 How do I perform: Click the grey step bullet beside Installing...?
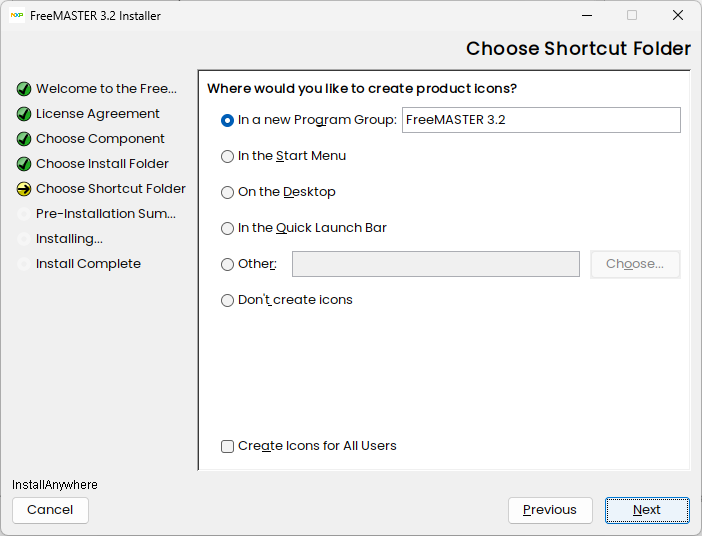pyautogui.click(x=24, y=239)
